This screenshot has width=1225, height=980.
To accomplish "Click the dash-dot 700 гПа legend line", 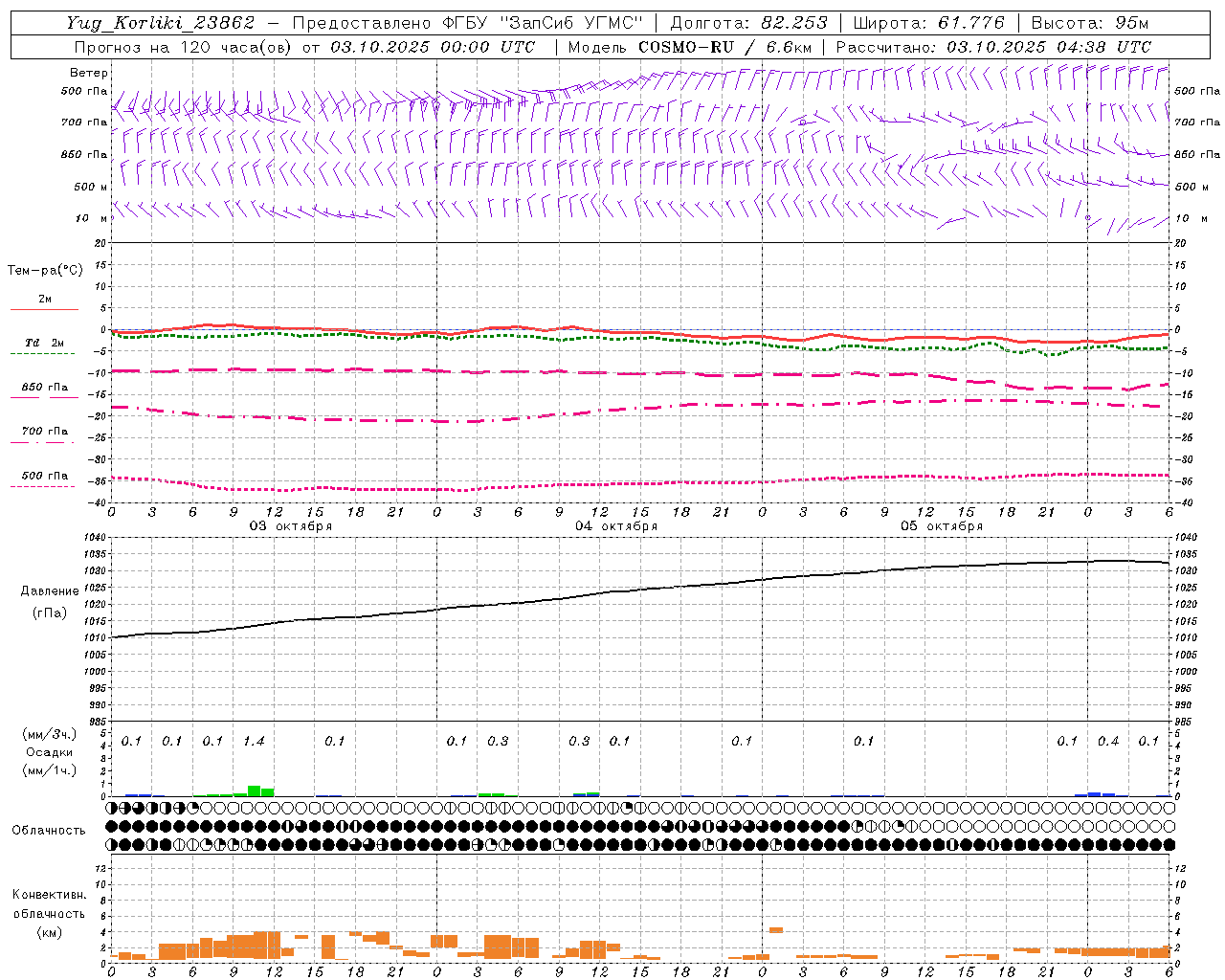I will click(x=42, y=442).
